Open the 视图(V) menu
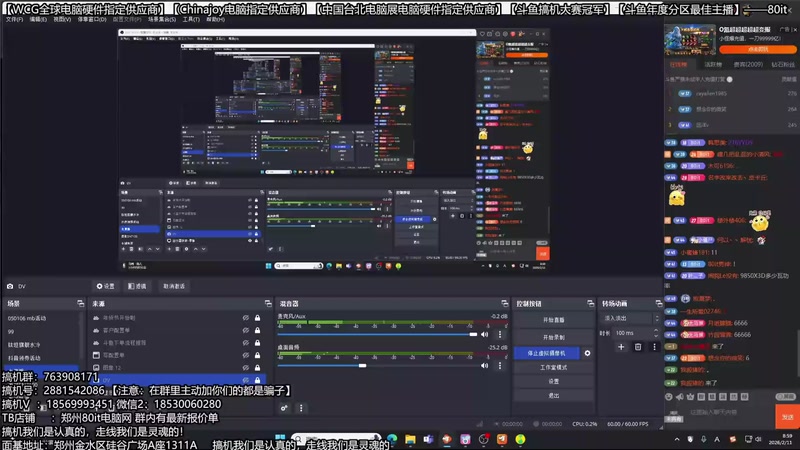 pyautogui.click(x=62, y=19)
